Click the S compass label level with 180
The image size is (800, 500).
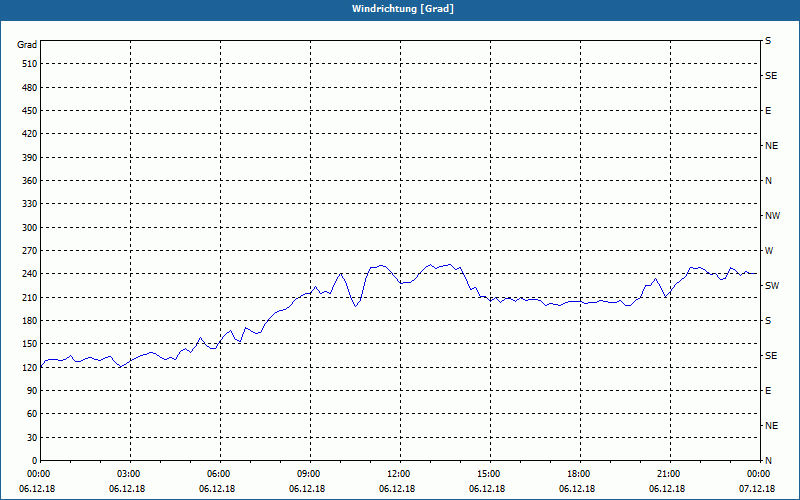(768, 321)
